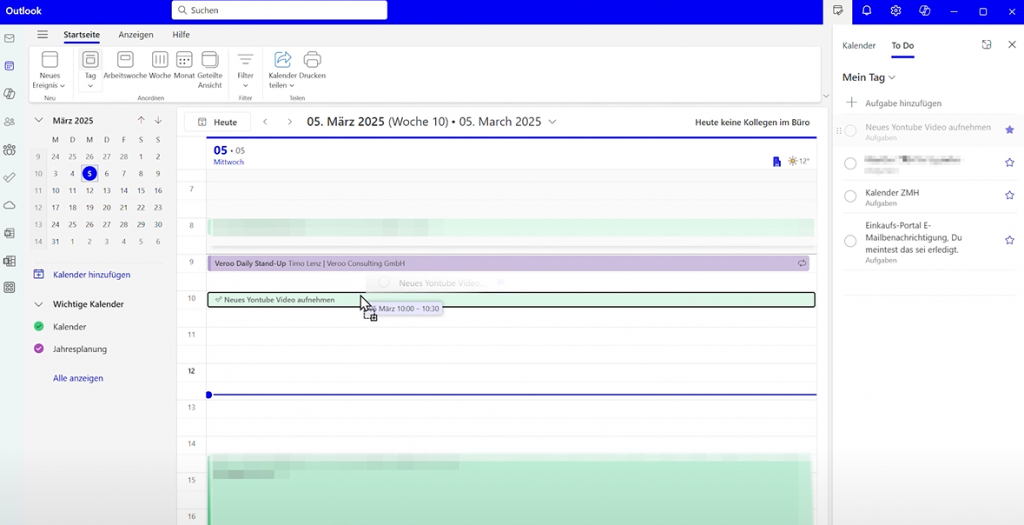Go to previous day arrow
The image size is (1024, 525).
tap(265, 122)
